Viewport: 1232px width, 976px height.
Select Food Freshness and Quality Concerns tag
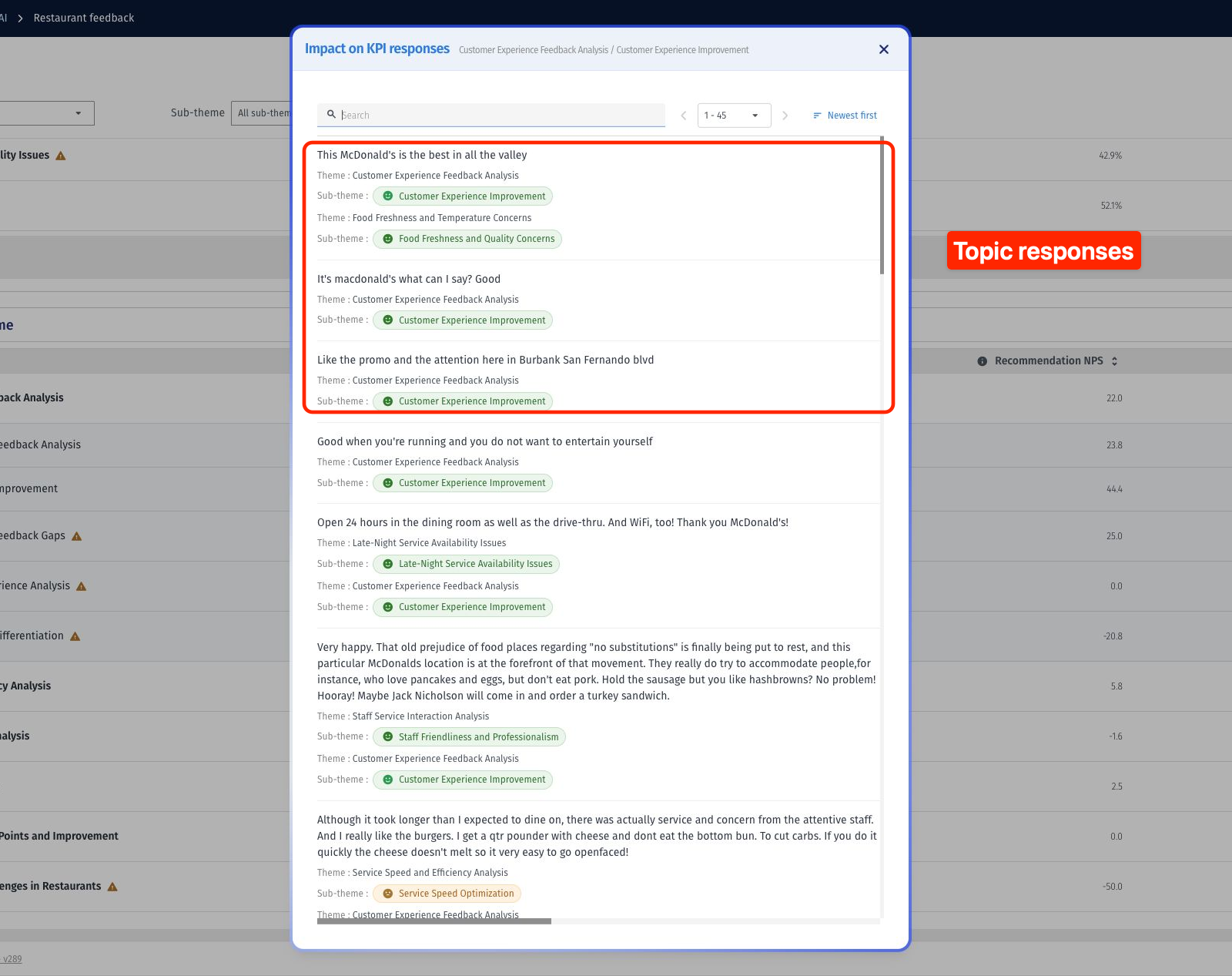(x=467, y=239)
